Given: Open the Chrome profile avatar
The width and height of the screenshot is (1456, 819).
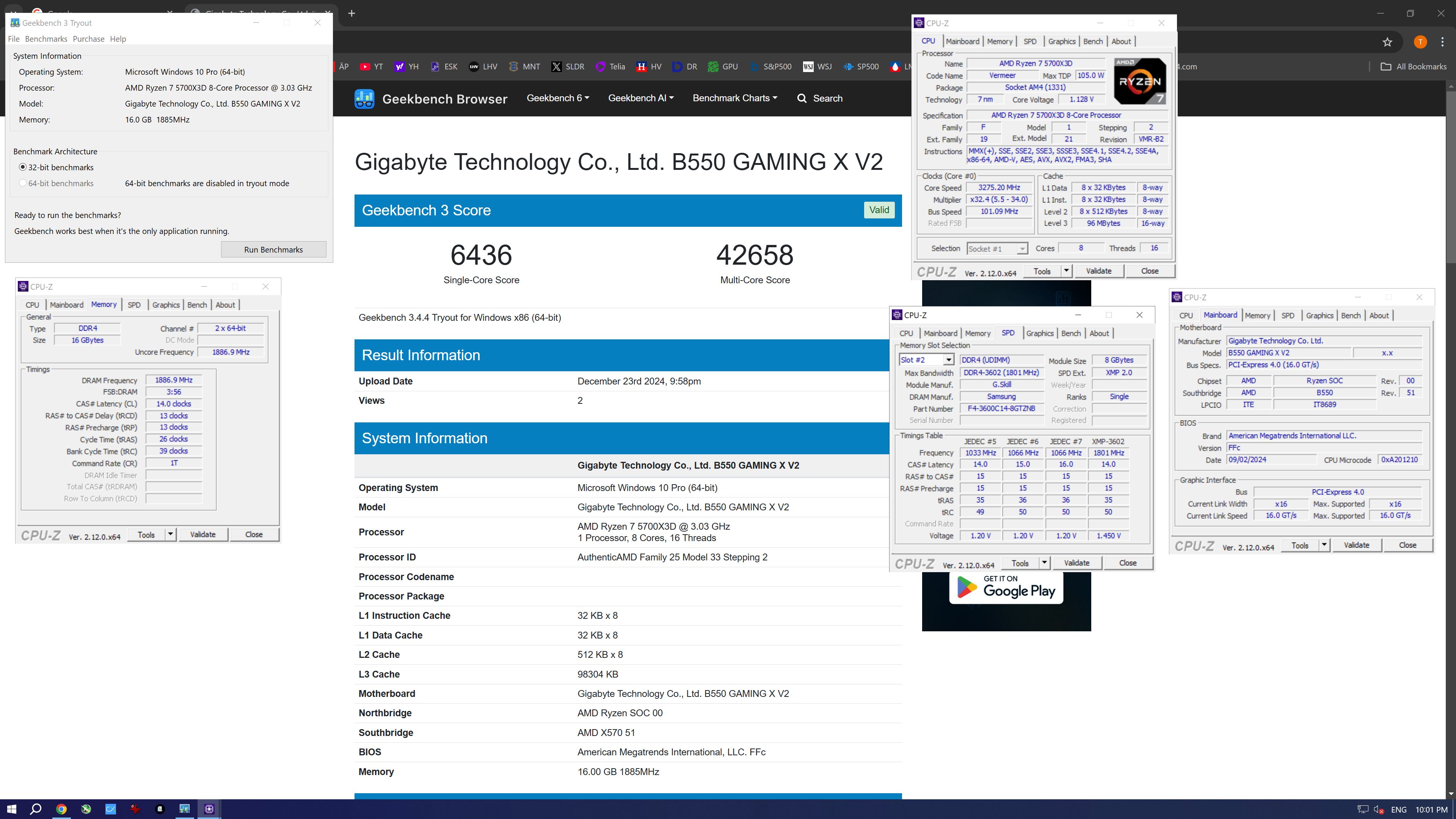Looking at the screenshot, I should 1420,42.
